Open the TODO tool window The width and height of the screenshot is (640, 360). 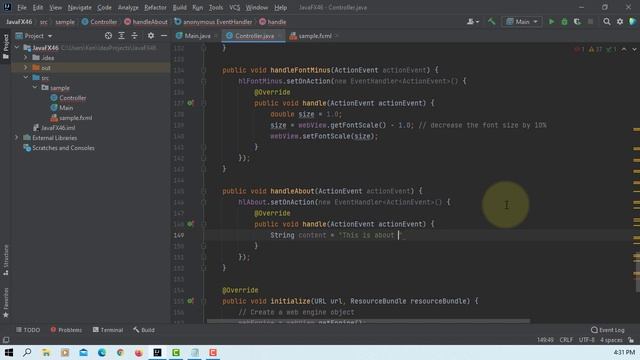pyautogui.click(x=28, y=330)
